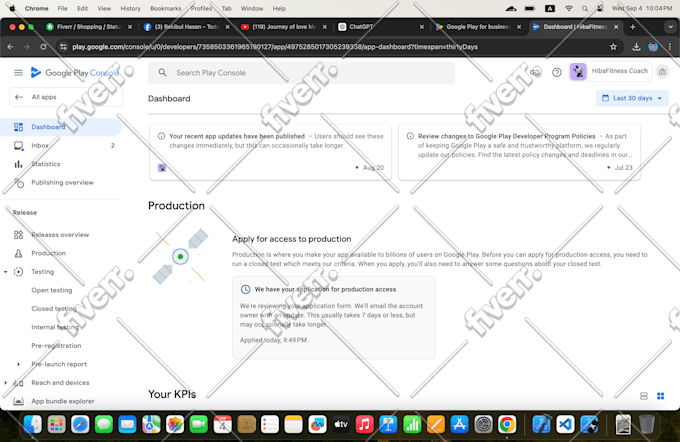Open Publishing overview
The image size is (680, 442).
click(x=61, y=183)
